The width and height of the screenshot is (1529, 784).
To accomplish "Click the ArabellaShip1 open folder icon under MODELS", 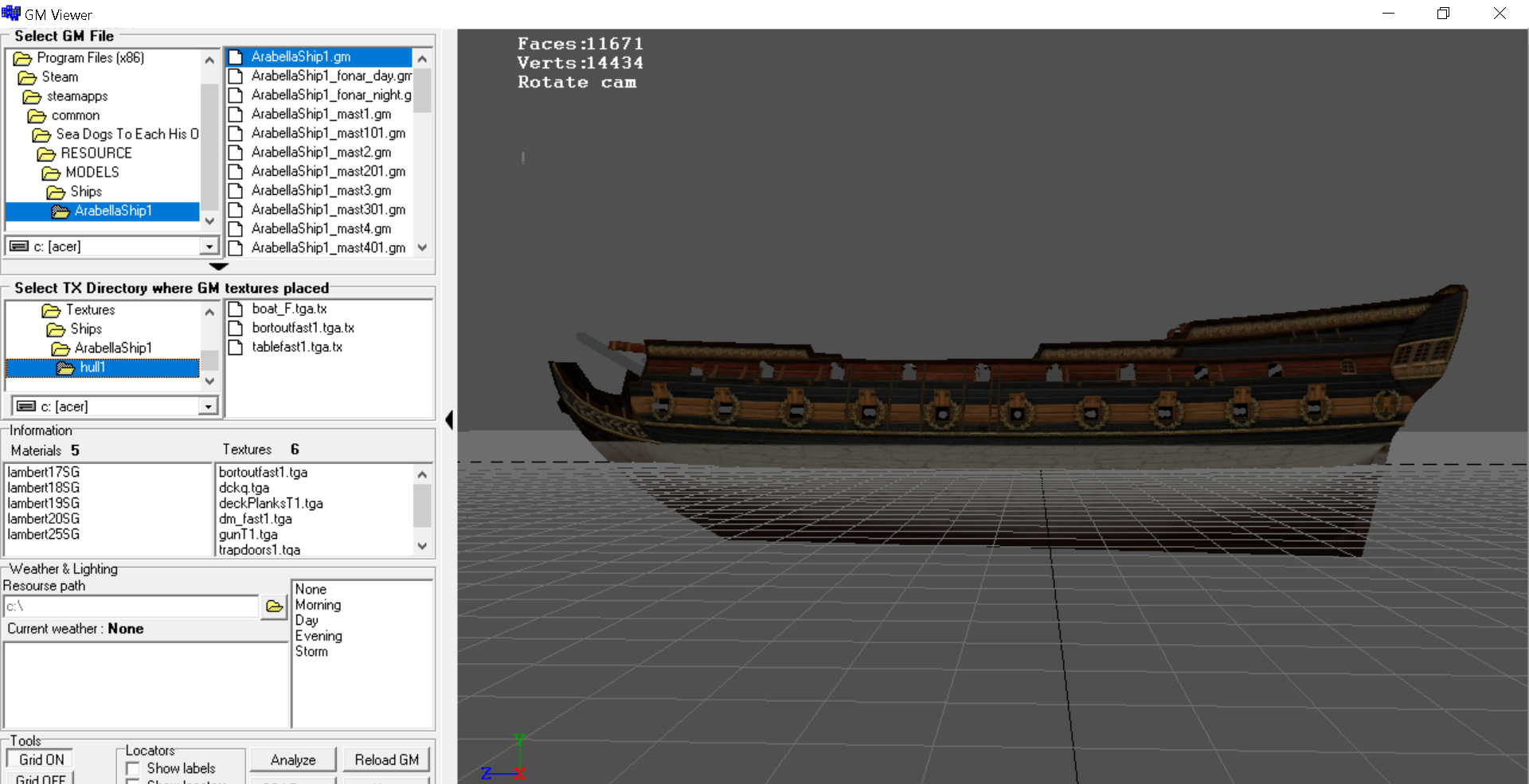I will click(x=61, y=211).
